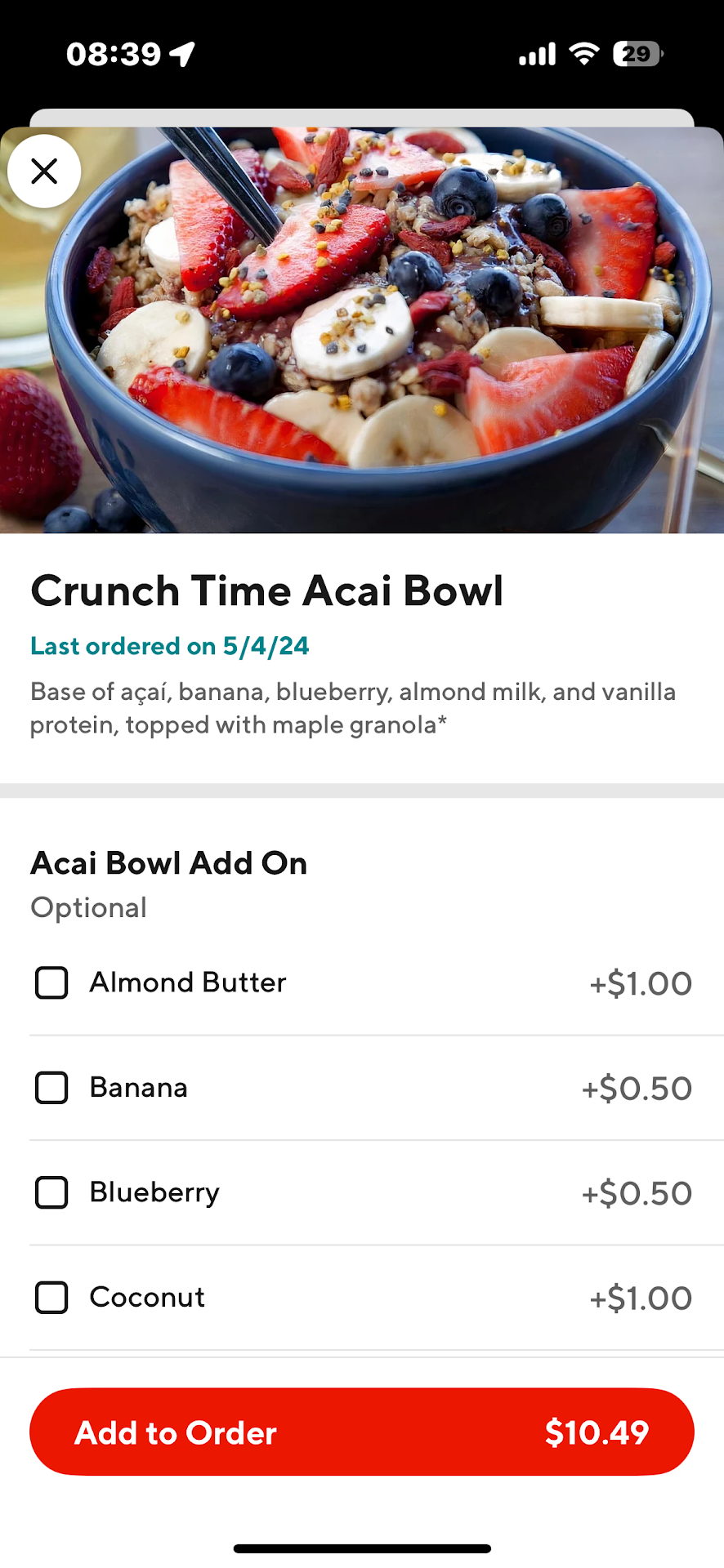Tap the +$1.00 price beside Almond Butter
The height and width of the screenshot is (1568, 724).
pyautogui.click(x=641, y=983)
